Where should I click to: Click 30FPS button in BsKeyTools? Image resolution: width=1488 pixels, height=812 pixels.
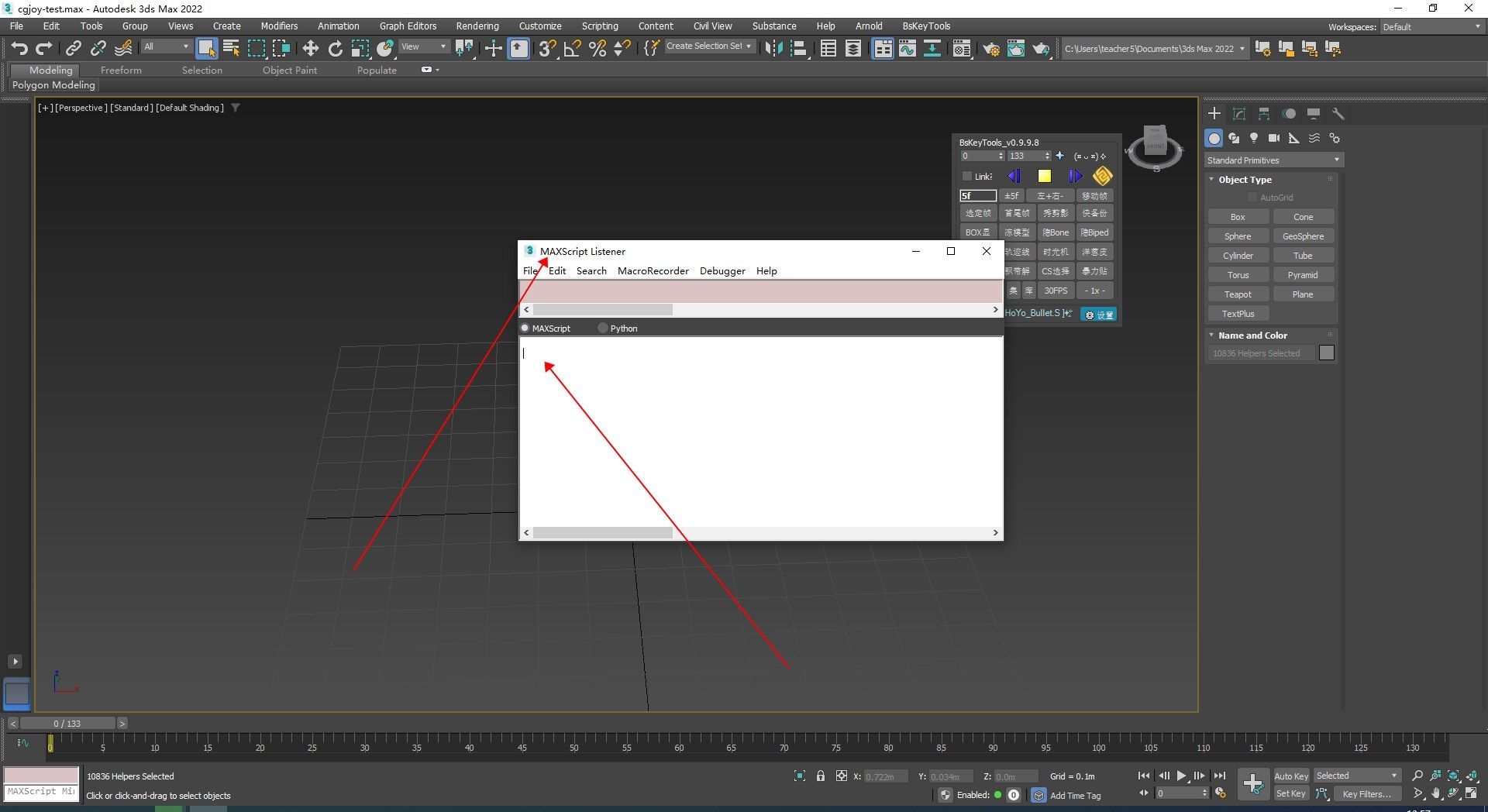1056,291
